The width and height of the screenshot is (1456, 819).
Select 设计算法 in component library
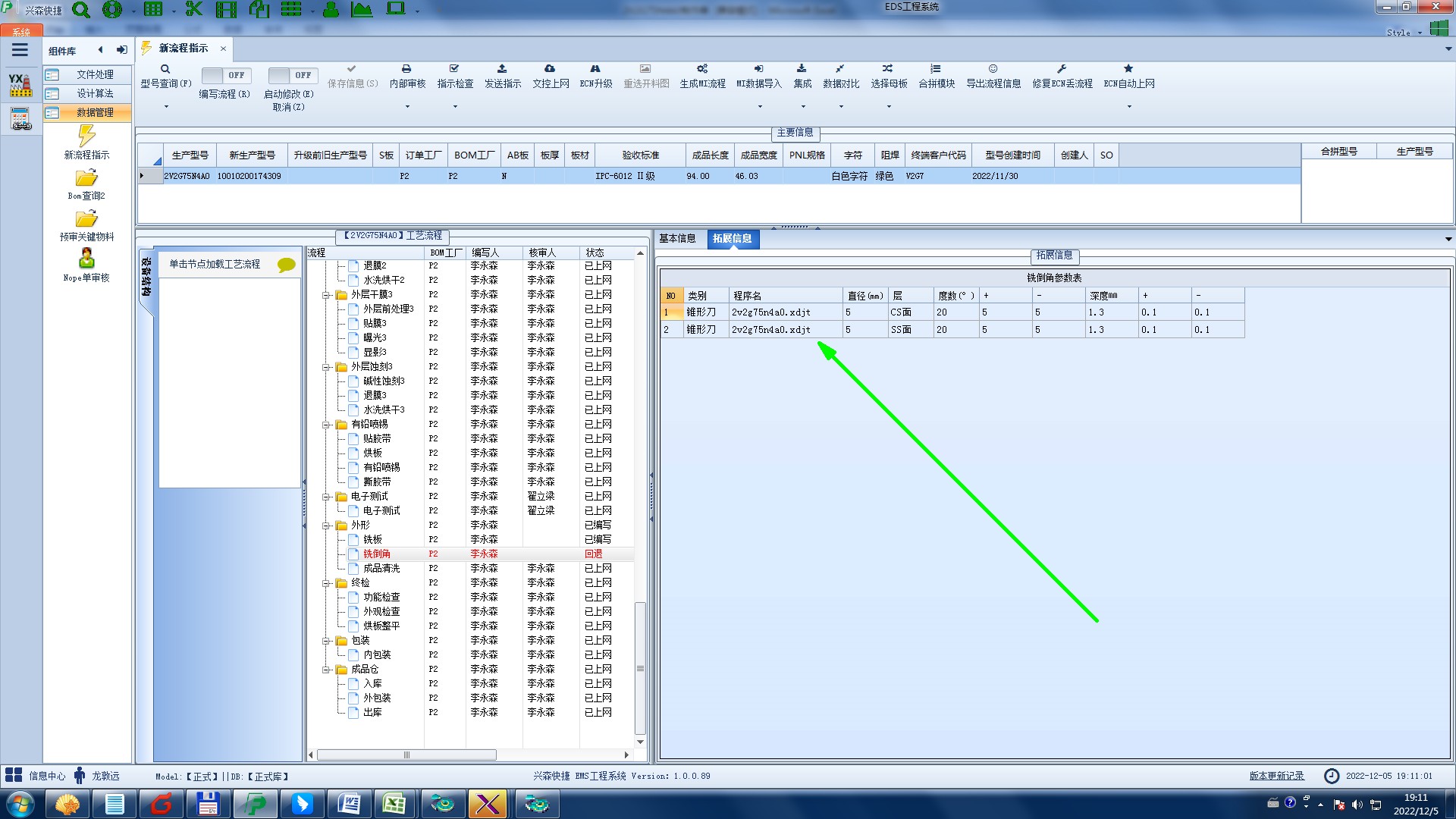click(x=95, y=93)
